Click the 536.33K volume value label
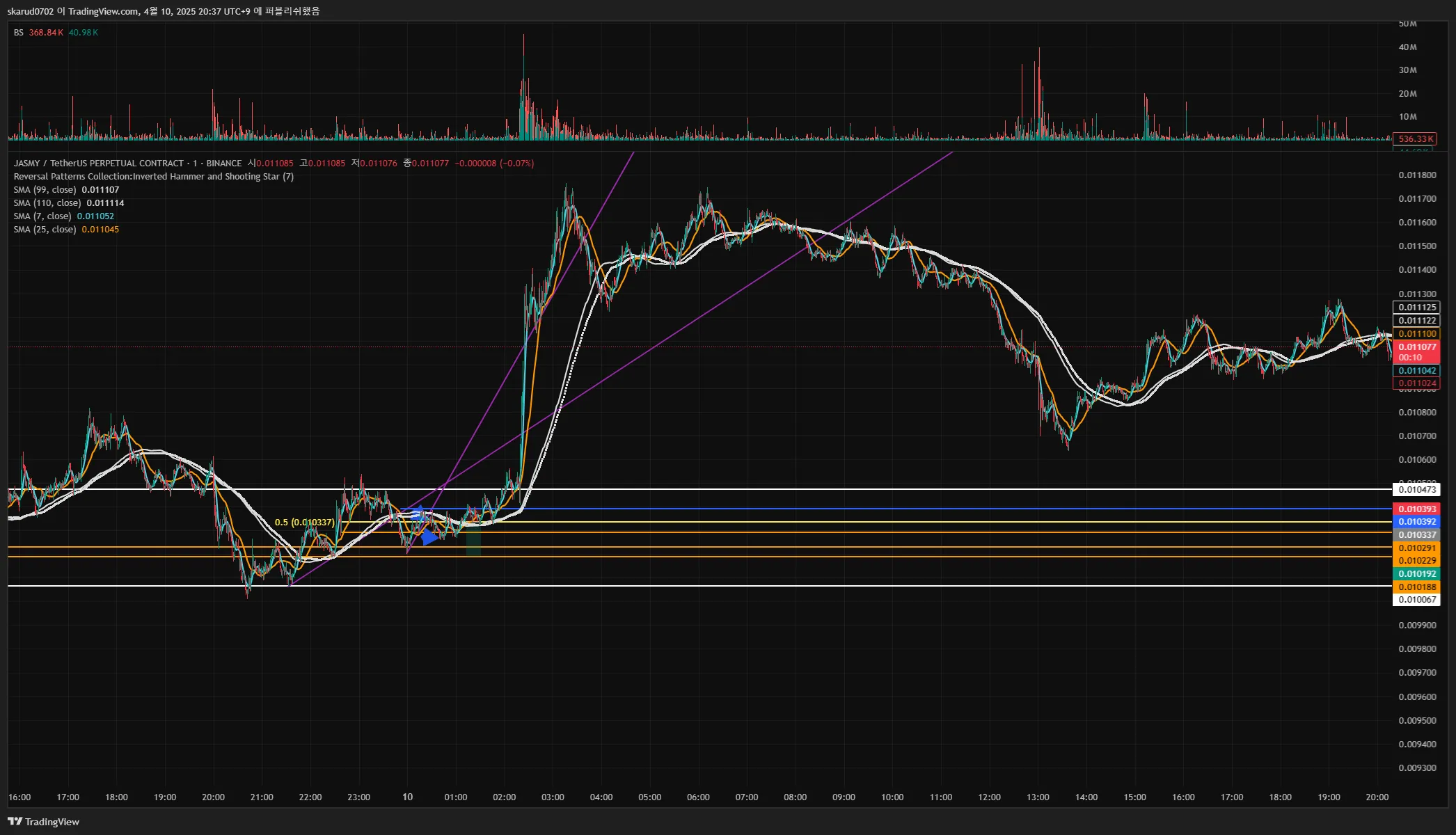Screen dimensions: 1456x835 (x=1415, y=138)
